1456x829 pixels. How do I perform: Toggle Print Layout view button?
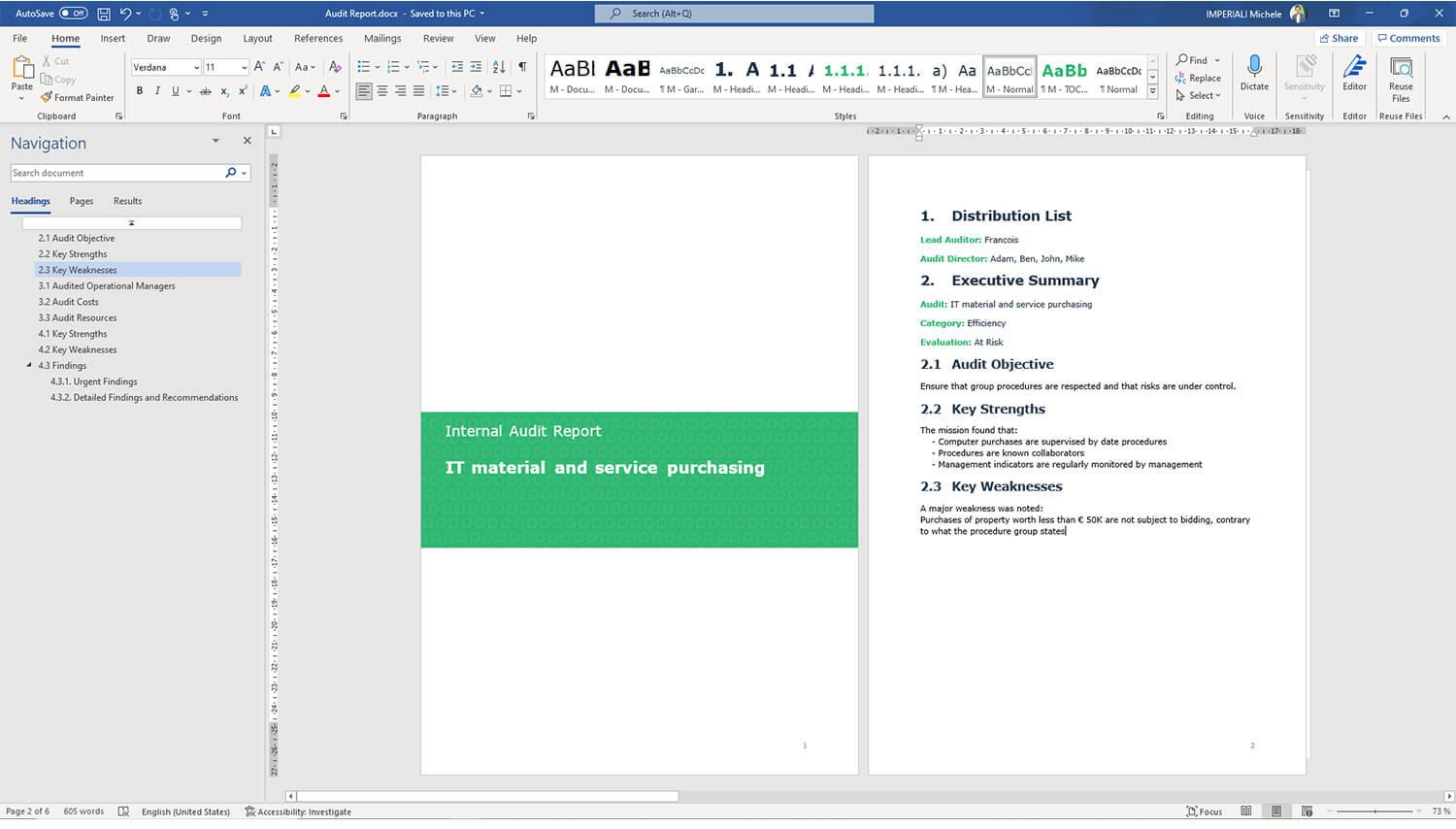coord(1276,812)
